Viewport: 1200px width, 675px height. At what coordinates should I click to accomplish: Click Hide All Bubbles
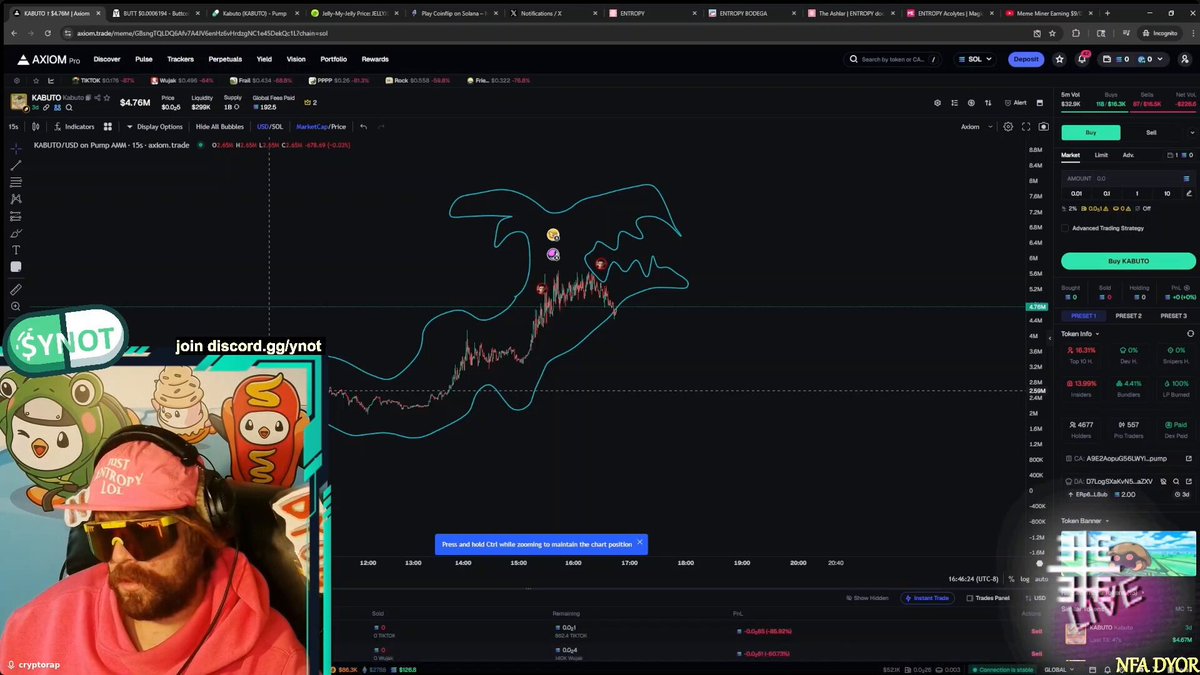point(219,127)
